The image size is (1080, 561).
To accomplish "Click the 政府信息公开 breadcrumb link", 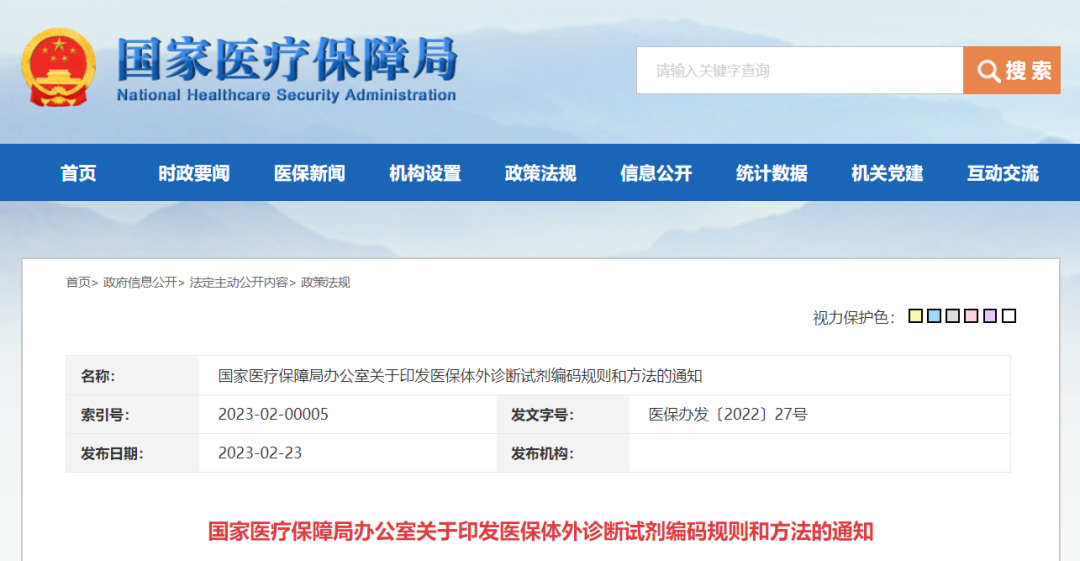I will pyautogui.click(x=140, y=283).
